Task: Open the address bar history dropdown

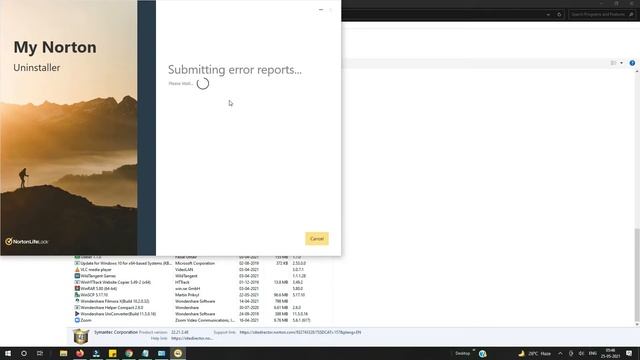Action: (548, 14)
